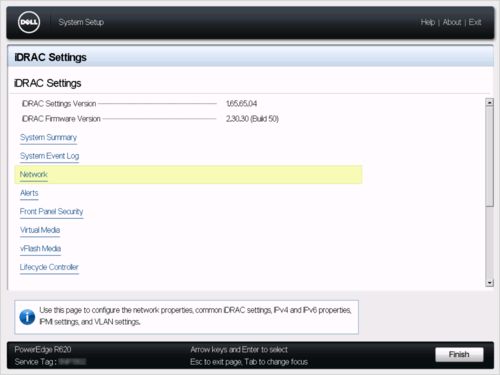The width and height of the screenshot is (500, 375).
Task: Open the Help menu item
Action: 428,22
